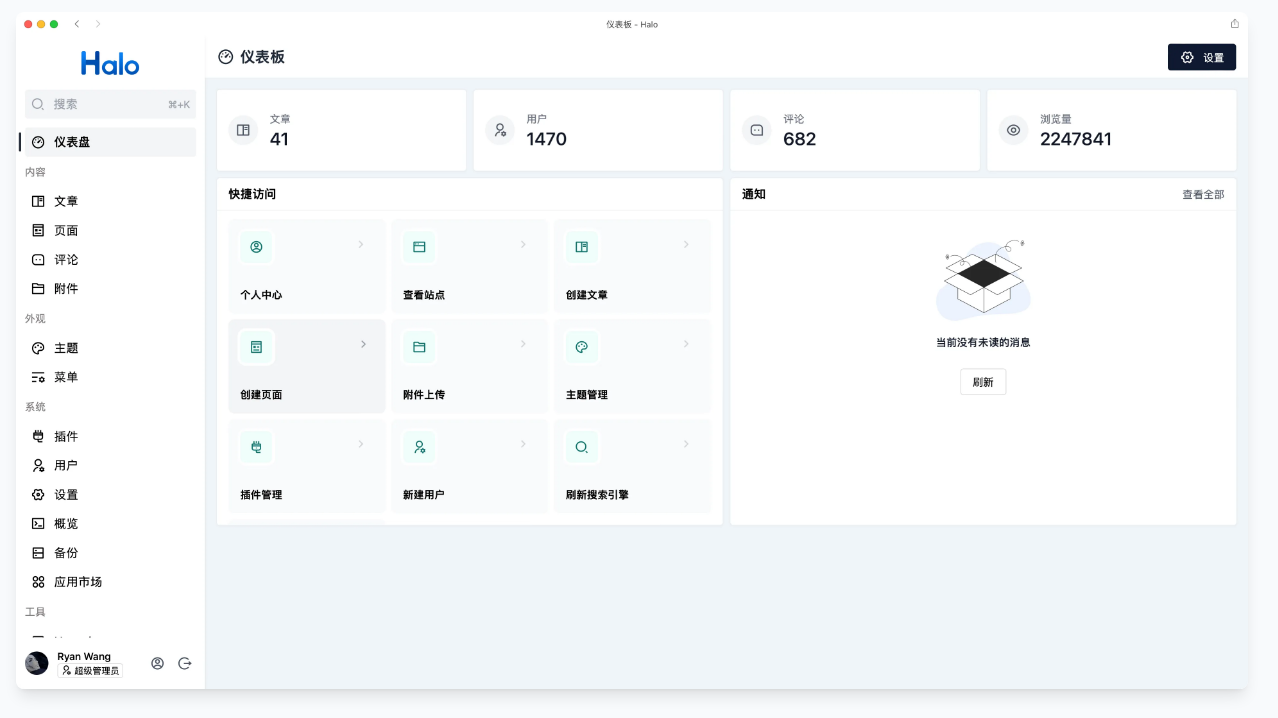Click the logout icon in sidebar footer
Viewport: 1278px width, 718px height.
185,663
